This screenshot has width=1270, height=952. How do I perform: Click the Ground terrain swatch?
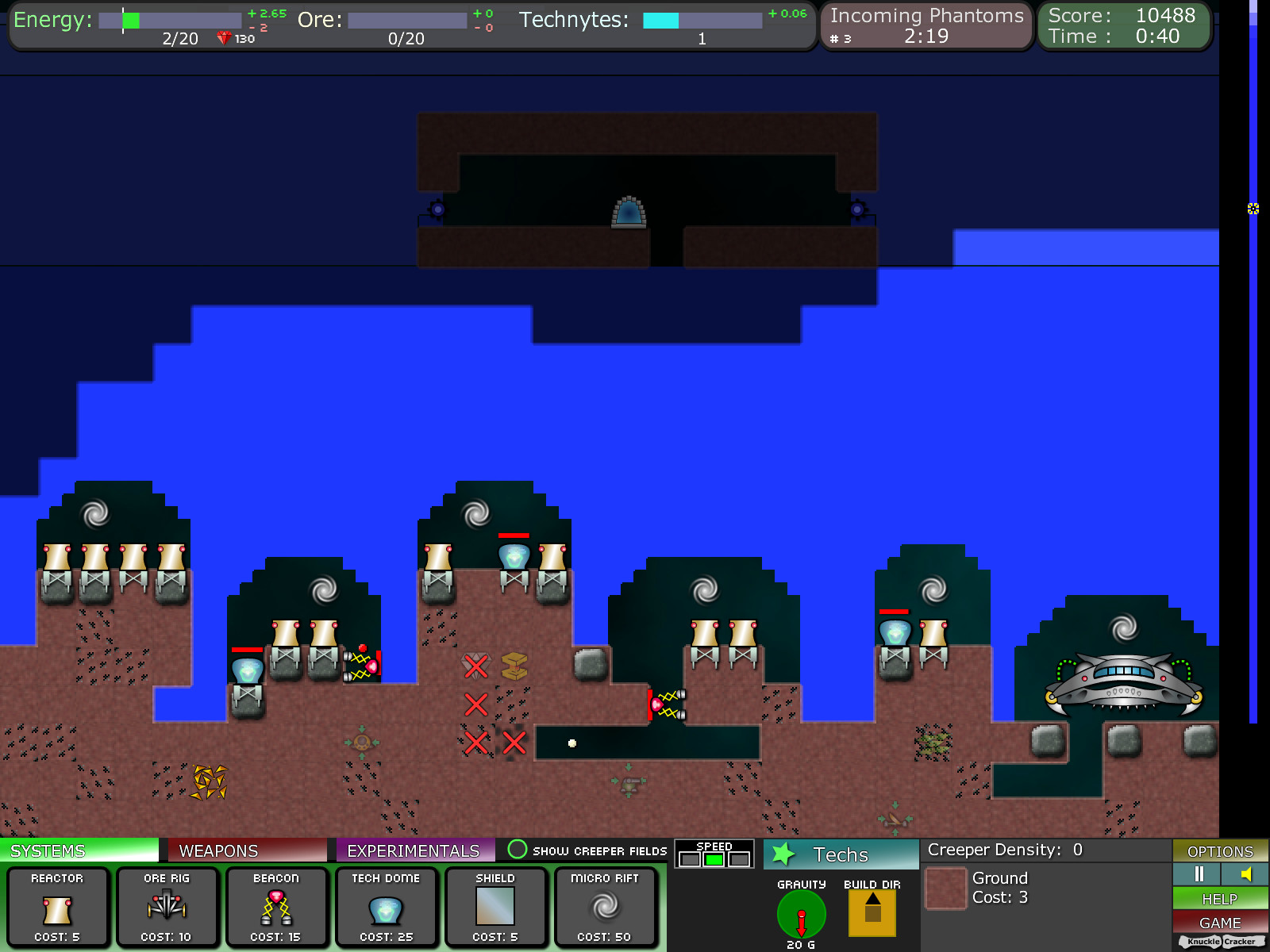click(946, 889)
